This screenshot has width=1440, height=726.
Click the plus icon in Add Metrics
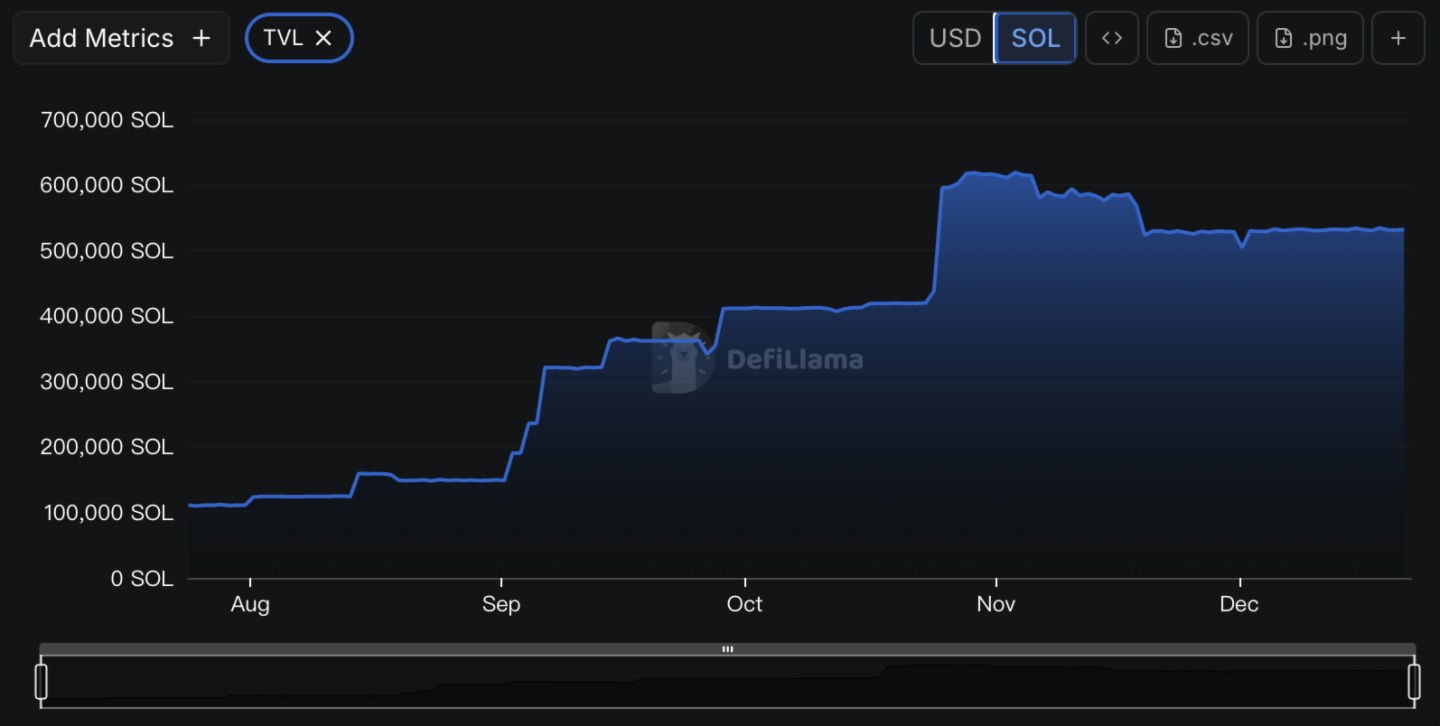(201, 38)
